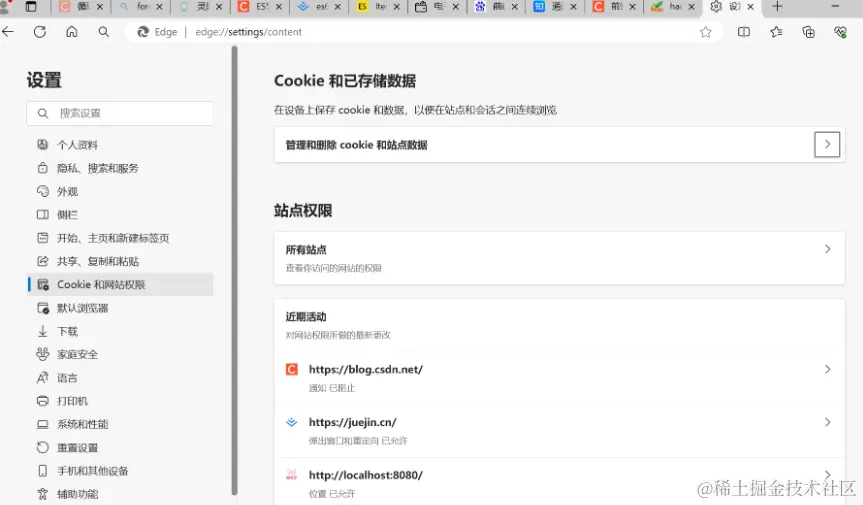
Task: Open the tab actions menu icon
Action: pyautogui.click(x=31, y=7)
